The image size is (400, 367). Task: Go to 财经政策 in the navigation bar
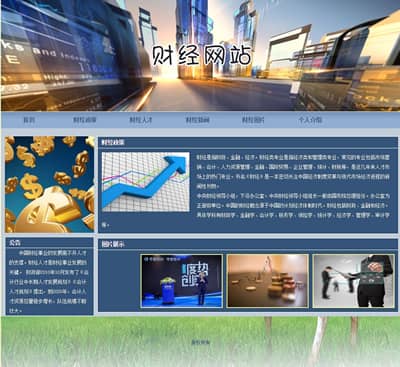[x=85, y=120]
